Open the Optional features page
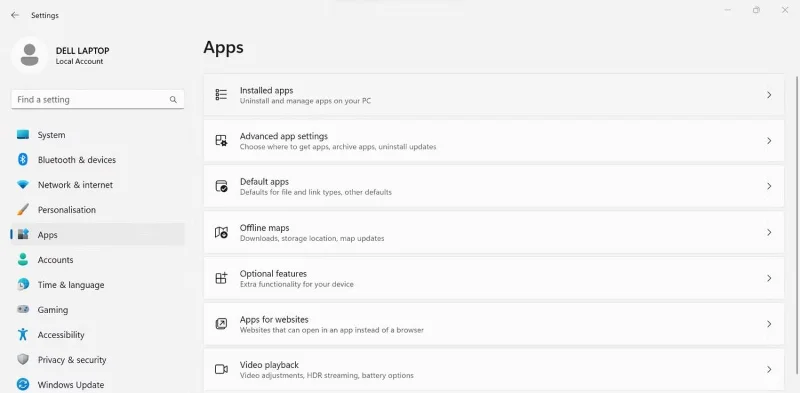 [493, 278]
